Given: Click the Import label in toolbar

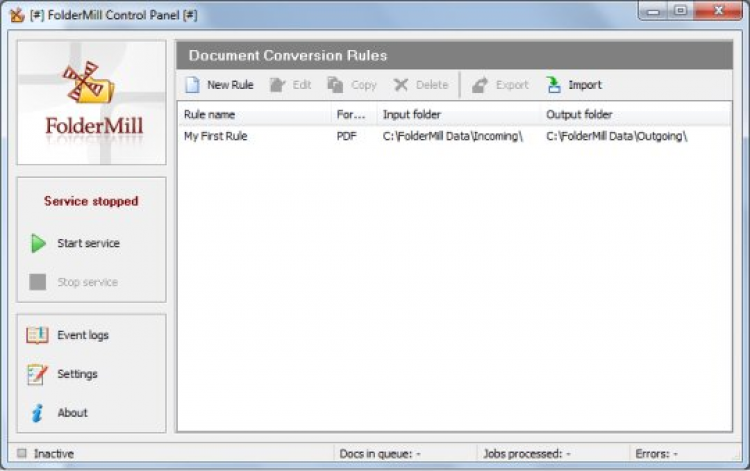Looking at the screenshot, I should click(x=585, y=85).
